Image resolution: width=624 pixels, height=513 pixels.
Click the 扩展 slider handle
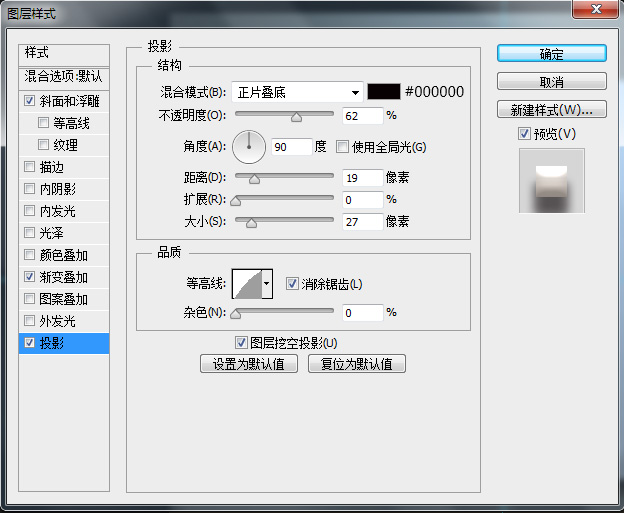(x=236, y=201)
